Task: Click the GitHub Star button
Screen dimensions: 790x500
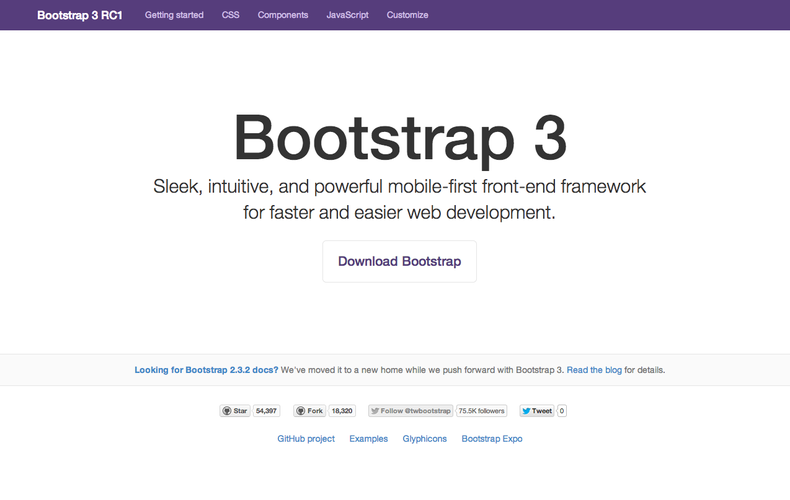Action: pos(235,411)
